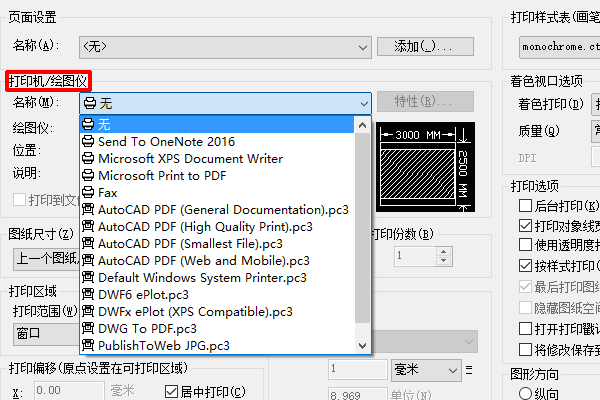Image resolution: width=600 pixels, height=400 pixels.
Task: Open the monochrome plot style table dropdown
Action: point(559,47)
